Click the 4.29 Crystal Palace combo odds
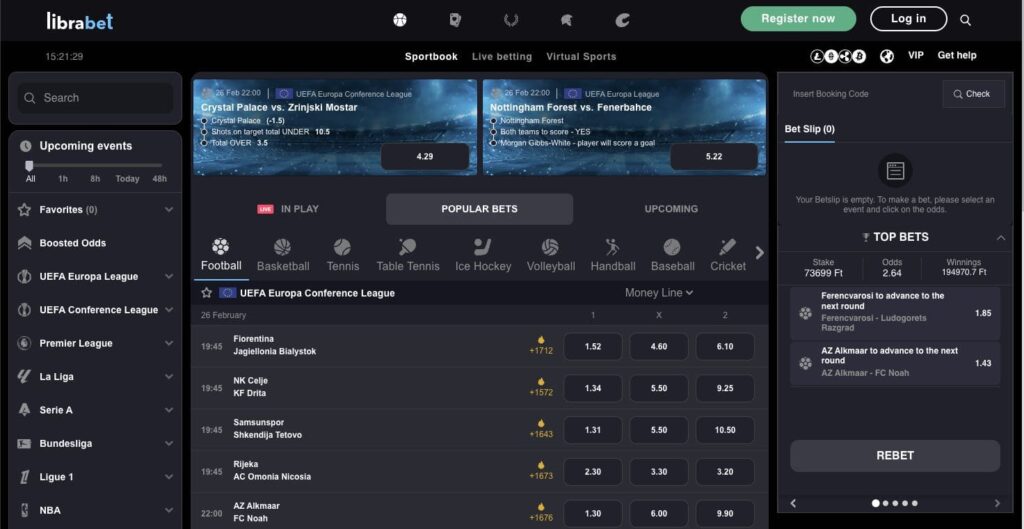The height and width of the screenshot is (529, 1024). 424,157
